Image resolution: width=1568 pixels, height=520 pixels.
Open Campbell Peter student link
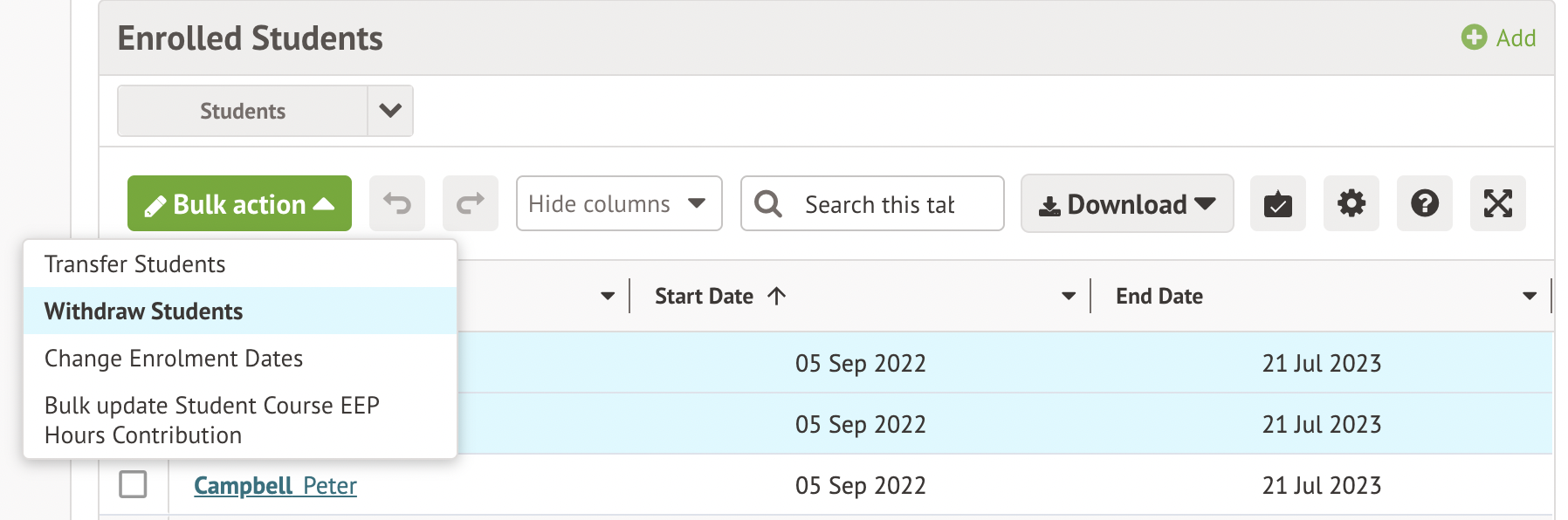(275, 485)
